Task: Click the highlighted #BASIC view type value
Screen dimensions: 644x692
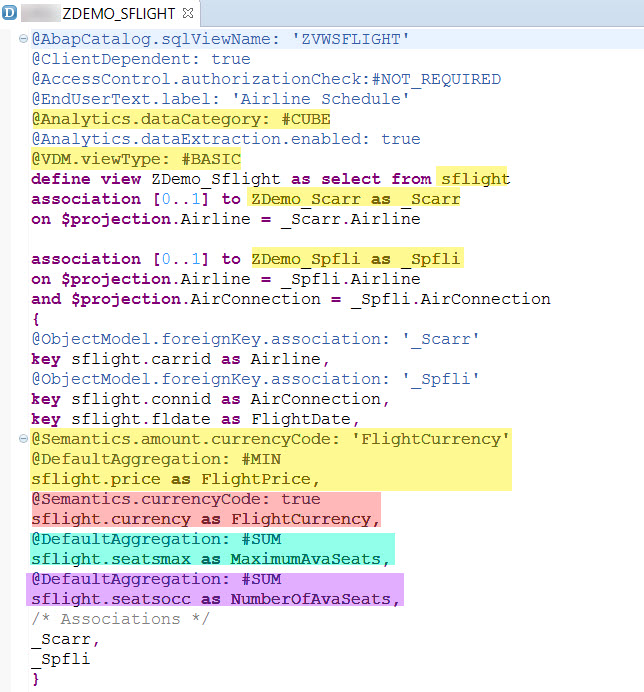Action: pyautogui.click(x=211, y=159)
